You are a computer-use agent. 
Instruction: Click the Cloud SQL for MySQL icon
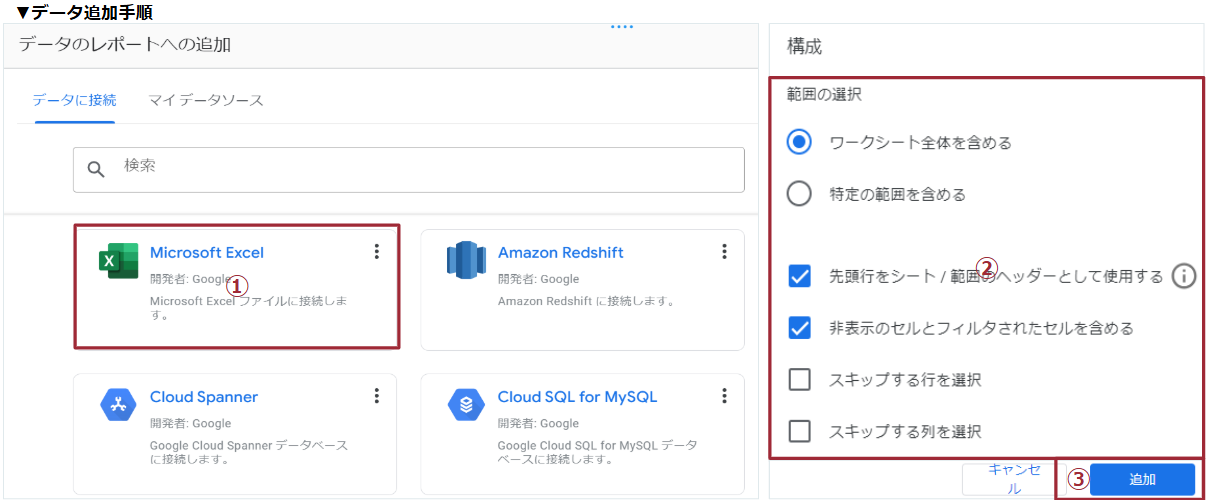[x=466, y=405]
